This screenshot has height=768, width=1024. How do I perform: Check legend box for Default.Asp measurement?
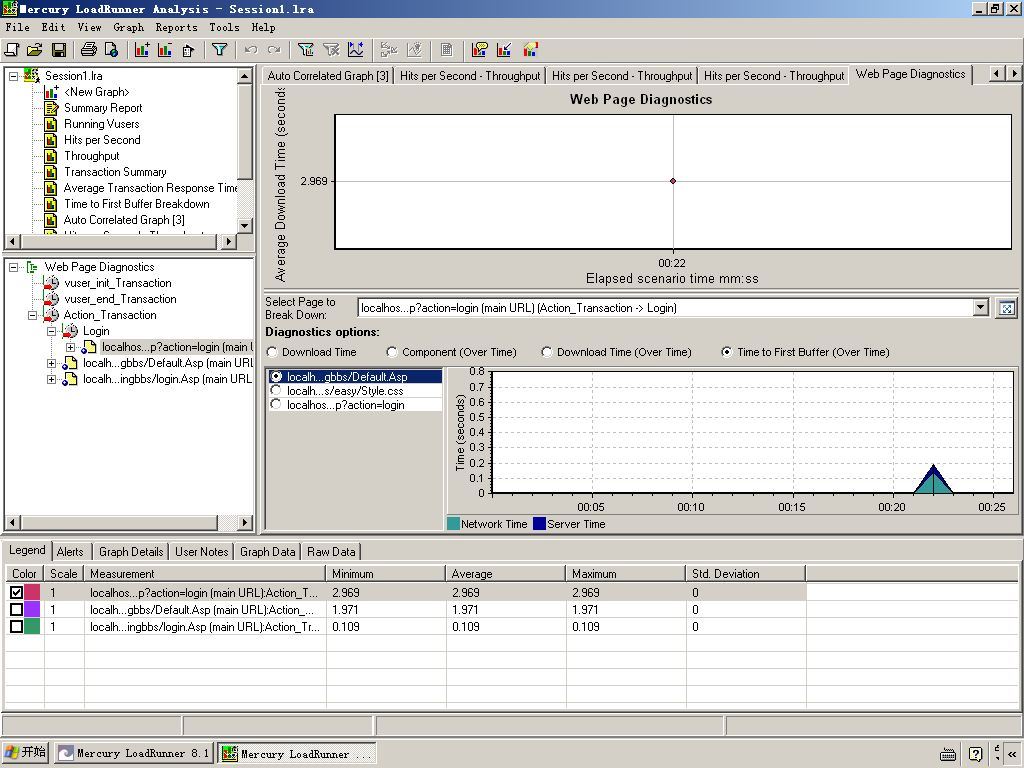[16, 609]
